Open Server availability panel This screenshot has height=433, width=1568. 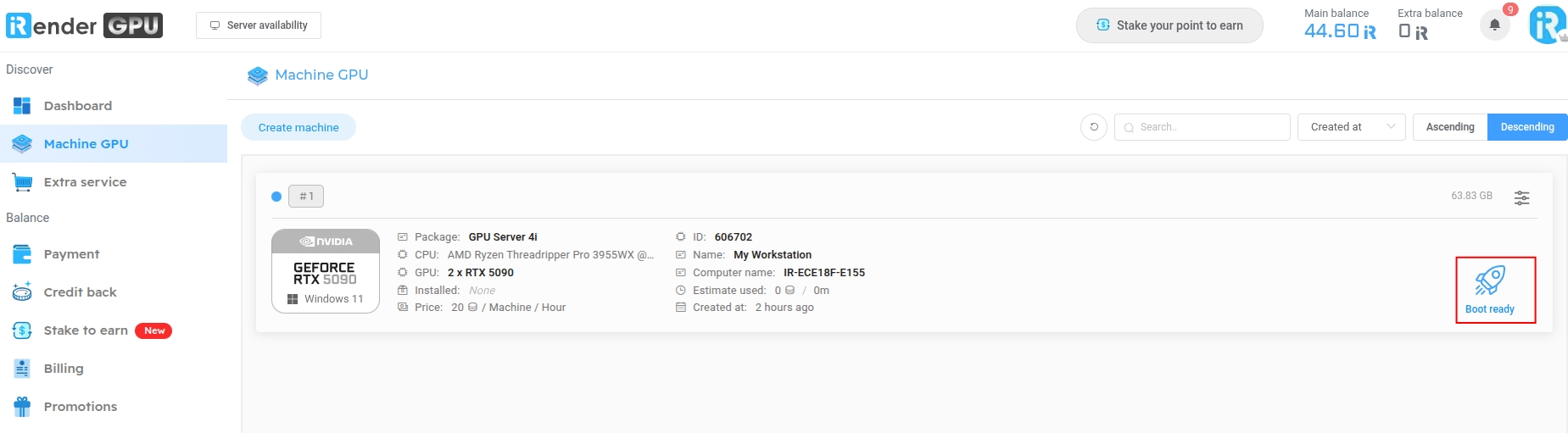[259, 25]
